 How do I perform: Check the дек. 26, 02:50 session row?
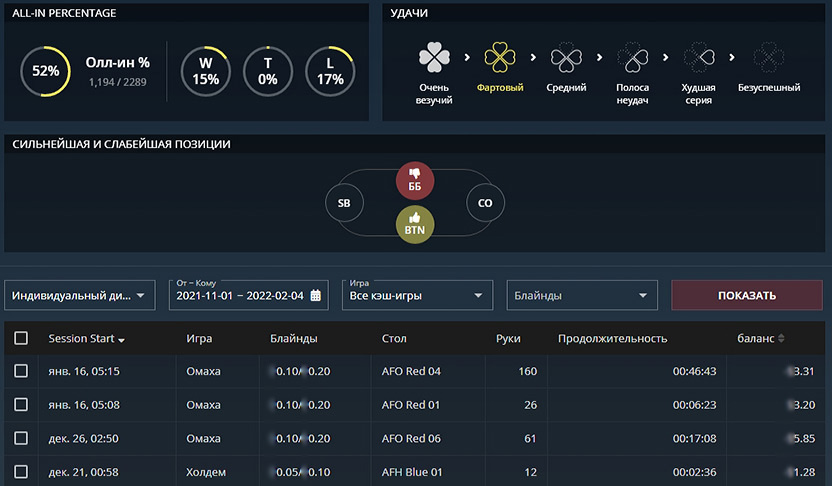coord(21,438)
